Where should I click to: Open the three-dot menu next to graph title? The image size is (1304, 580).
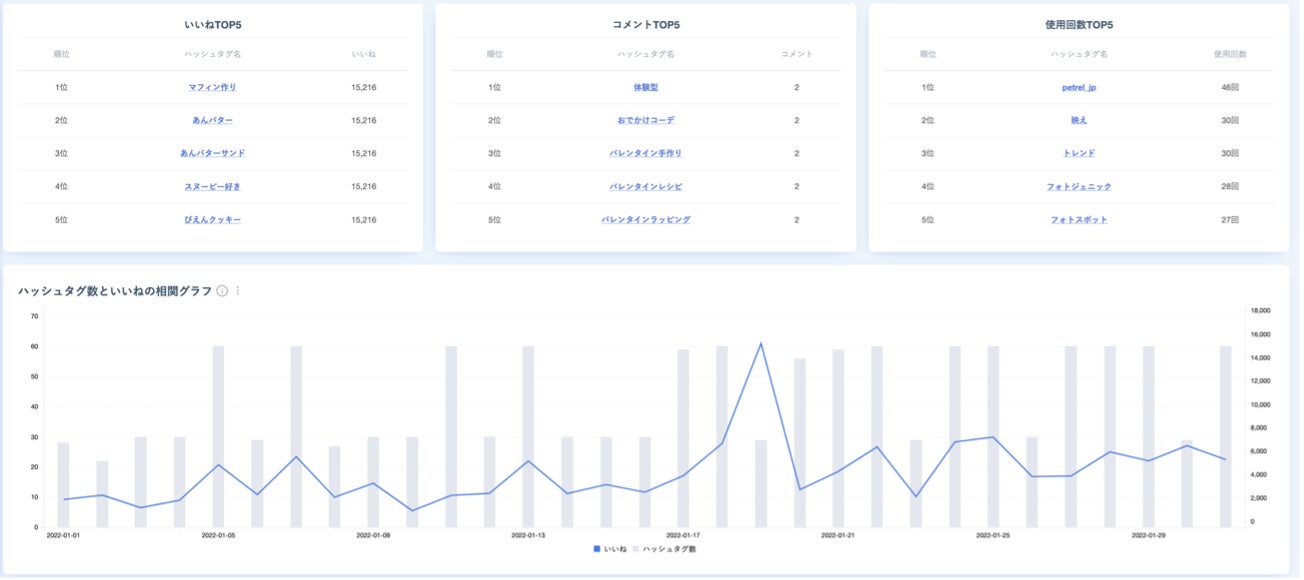(238, 291)
